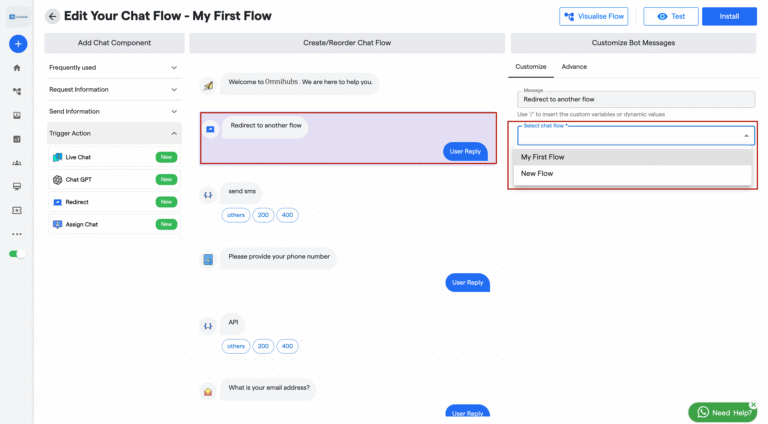768x424 pixels.
Task: Click the braces icon beside API message
Action: pos(208,326)
